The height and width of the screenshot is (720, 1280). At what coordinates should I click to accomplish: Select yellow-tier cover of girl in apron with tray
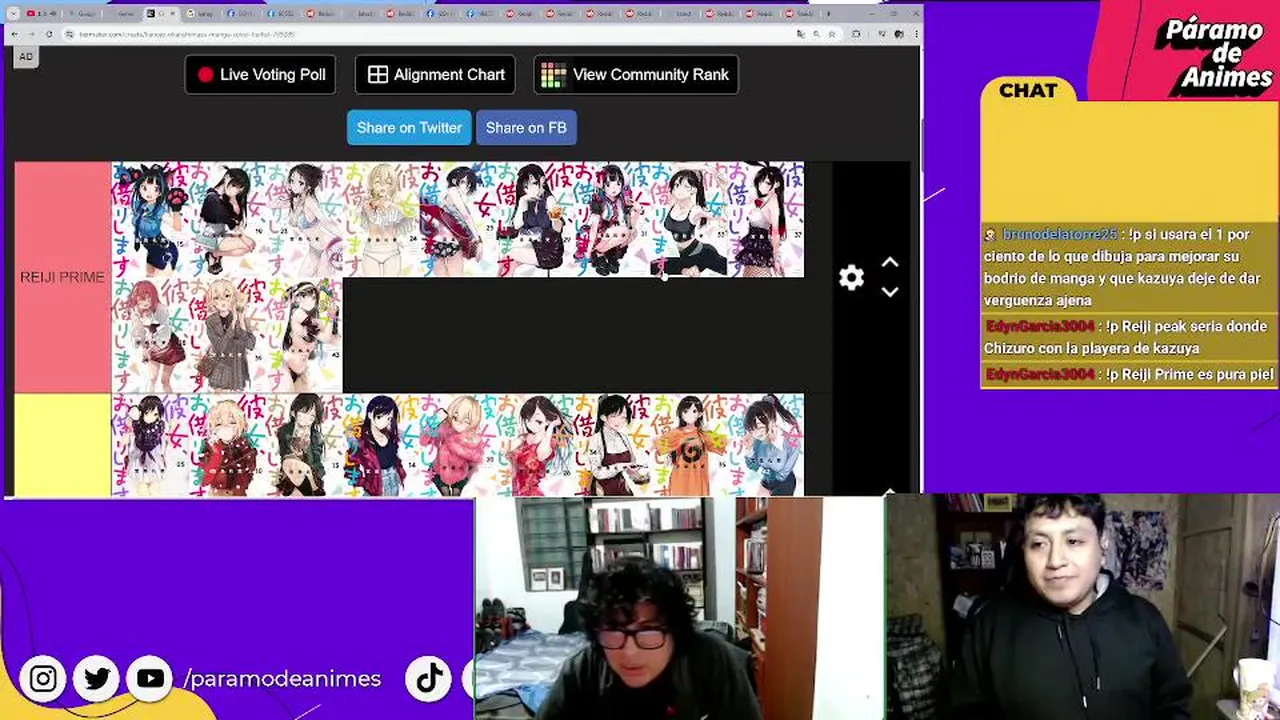pyautogui.click(x=612, y=445)
